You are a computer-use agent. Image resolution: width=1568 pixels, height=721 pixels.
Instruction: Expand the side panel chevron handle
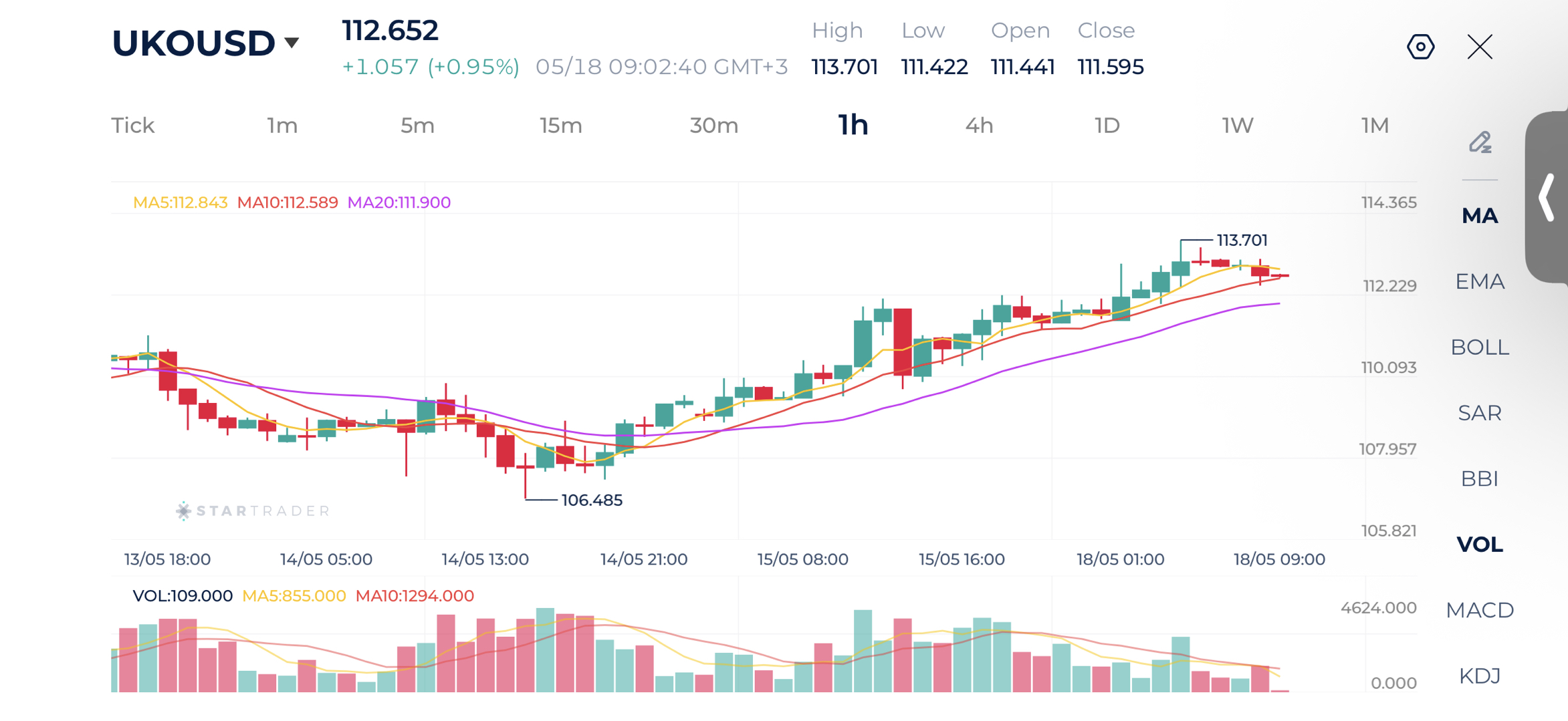click(x=1547, y=197)
